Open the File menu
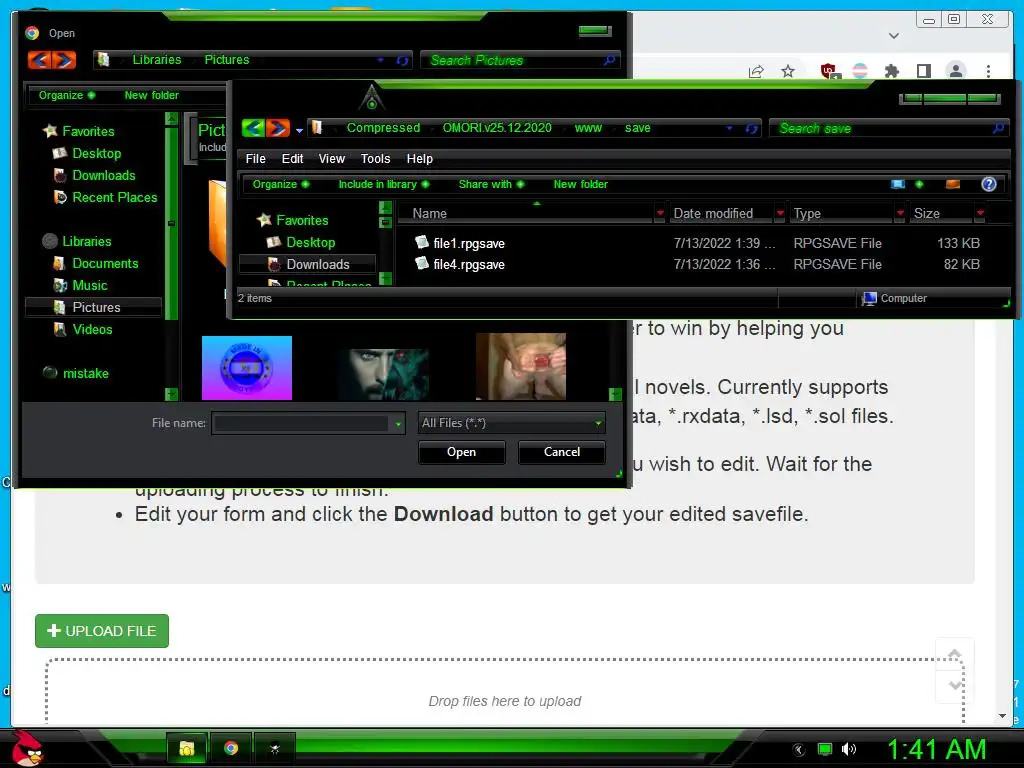Image resolution: width=1024 pixels, height=768 pixels. click(x=255, y=159)
